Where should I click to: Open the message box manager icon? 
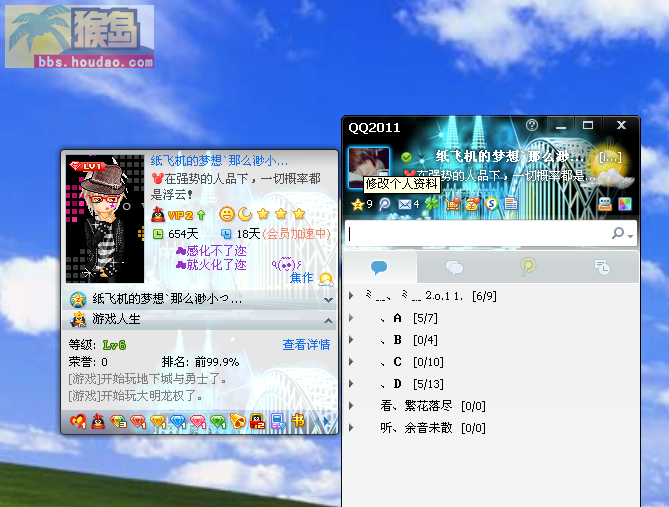(x=605, y=204)
